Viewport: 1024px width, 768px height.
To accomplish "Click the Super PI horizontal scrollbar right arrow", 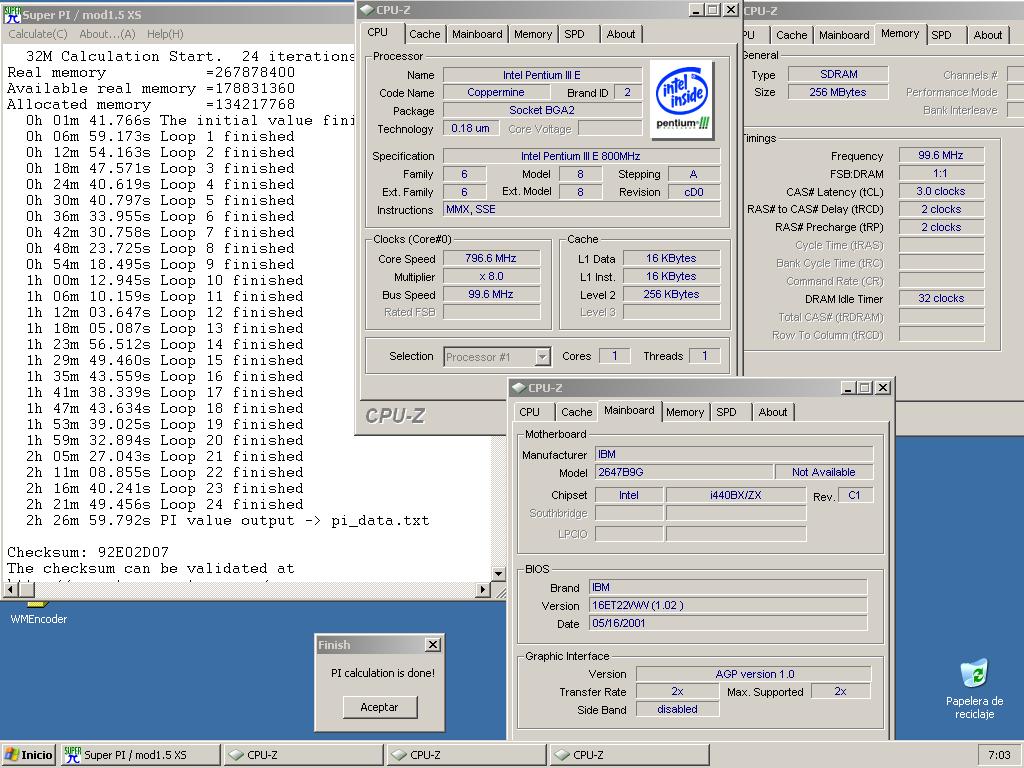I will tap(482, 589).
